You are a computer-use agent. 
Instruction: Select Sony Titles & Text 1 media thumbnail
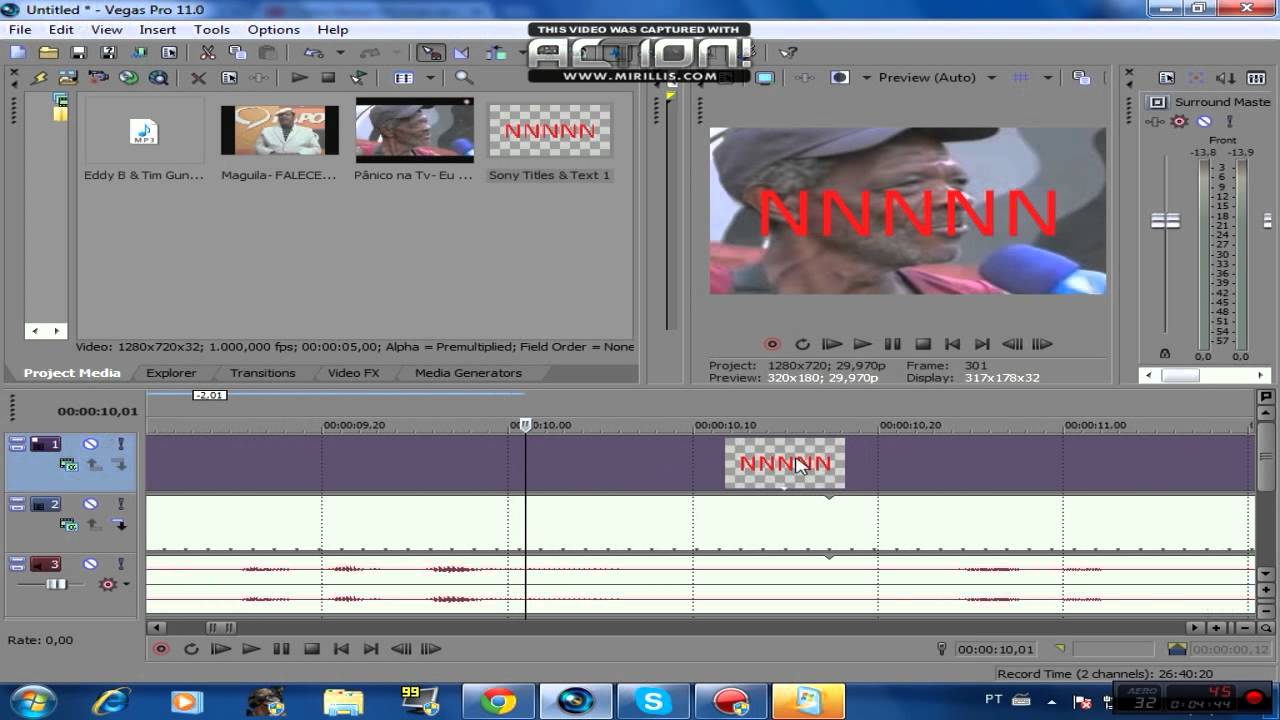[549, 132]
